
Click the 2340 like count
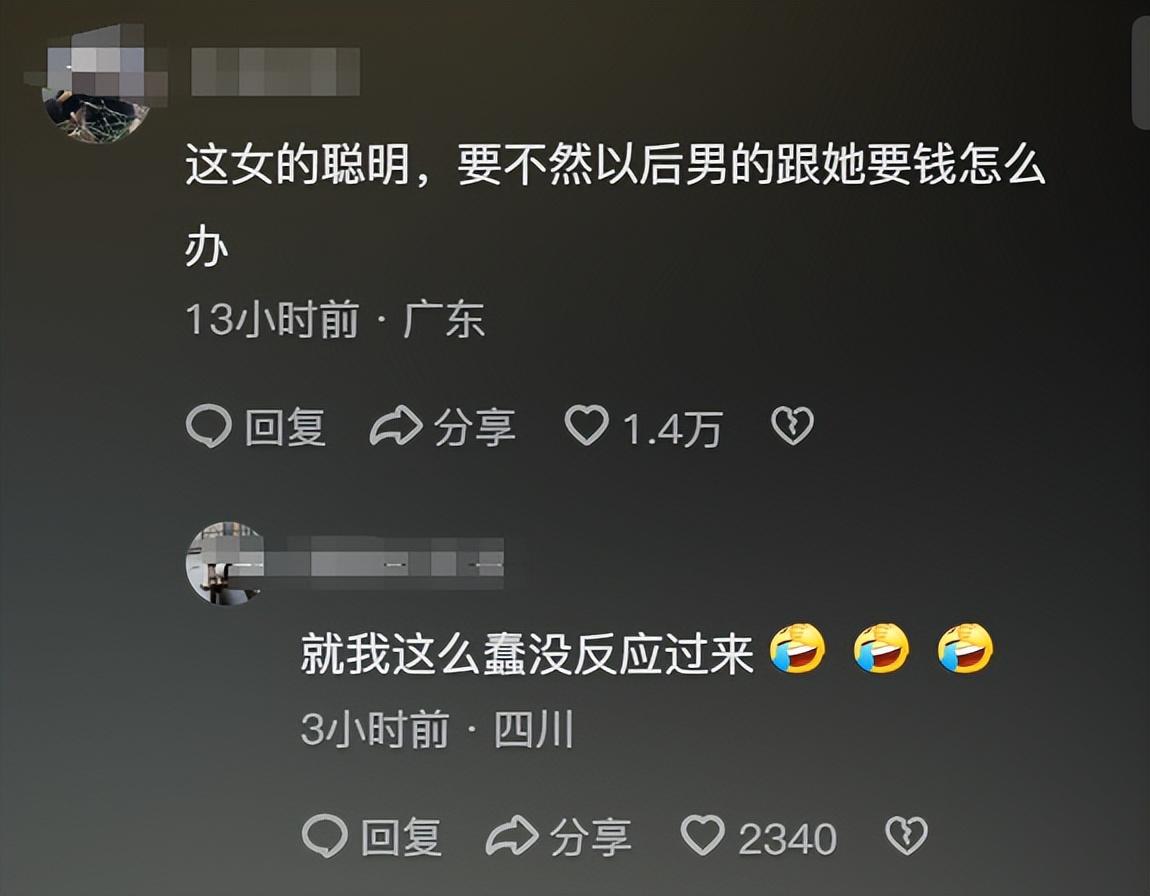(788, 839)
